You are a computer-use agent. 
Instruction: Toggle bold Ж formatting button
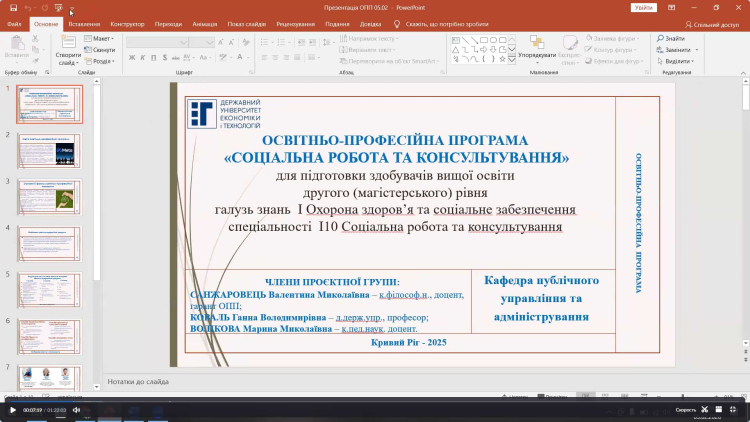pyautogui.click(x=131, y=56)
